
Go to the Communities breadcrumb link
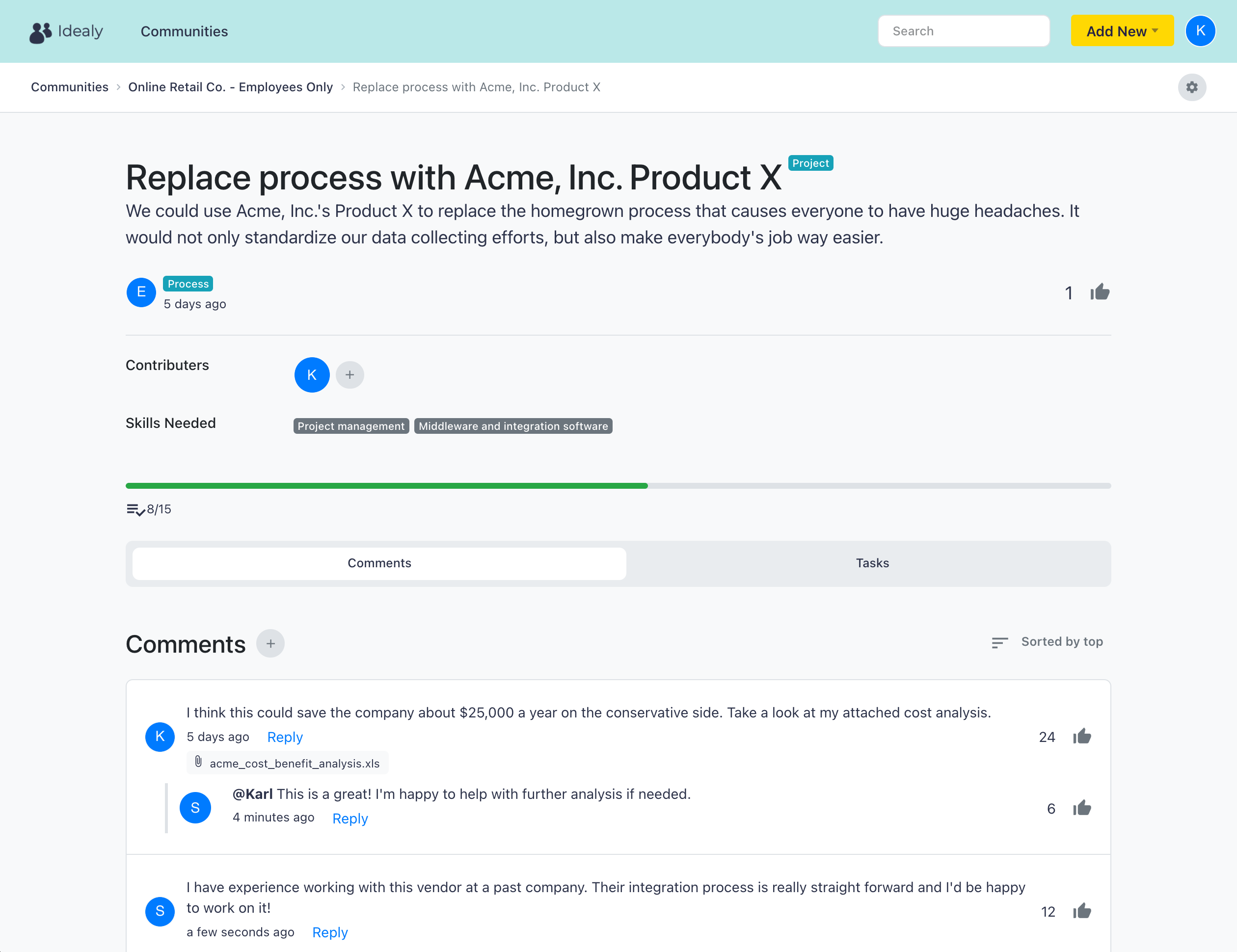70,87
